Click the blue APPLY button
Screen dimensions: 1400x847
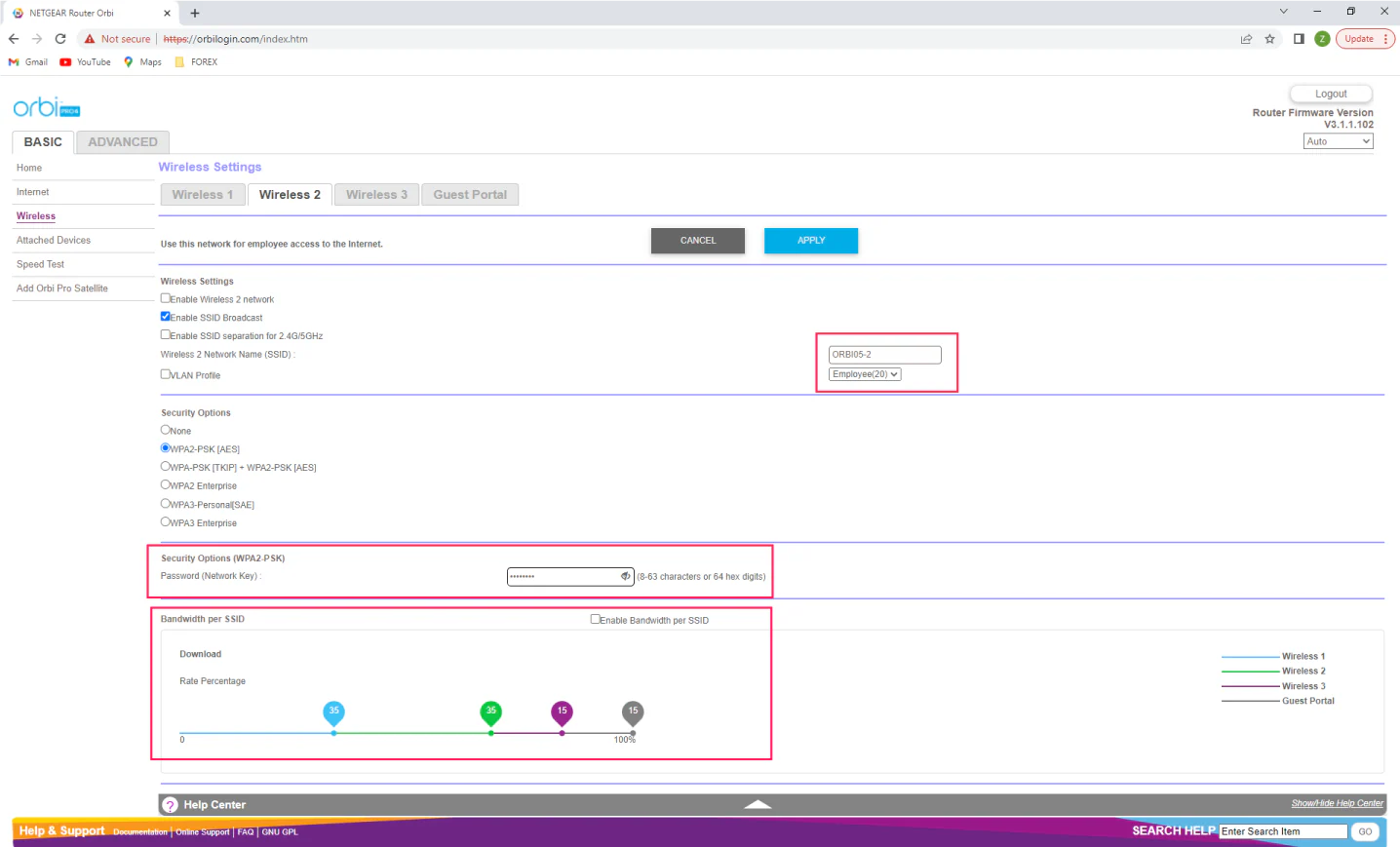(x=811, y=241)
